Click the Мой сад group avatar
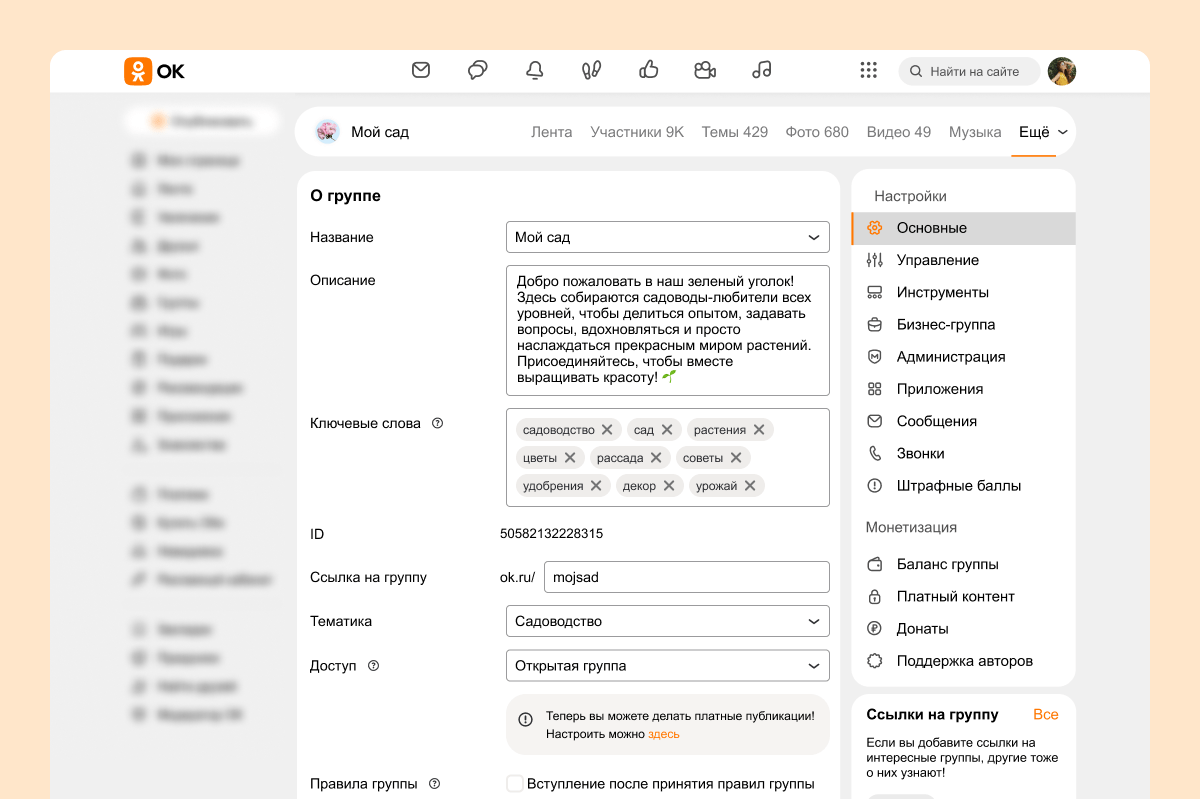The width and height of the screenshot is (1200, 799). click(327, 131)
